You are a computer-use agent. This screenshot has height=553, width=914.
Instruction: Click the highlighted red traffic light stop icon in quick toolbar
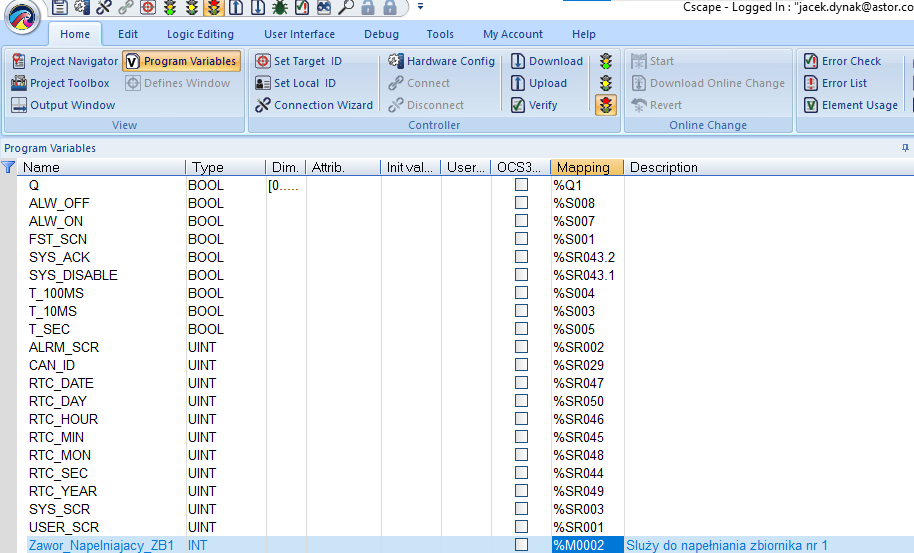point(214,7)
